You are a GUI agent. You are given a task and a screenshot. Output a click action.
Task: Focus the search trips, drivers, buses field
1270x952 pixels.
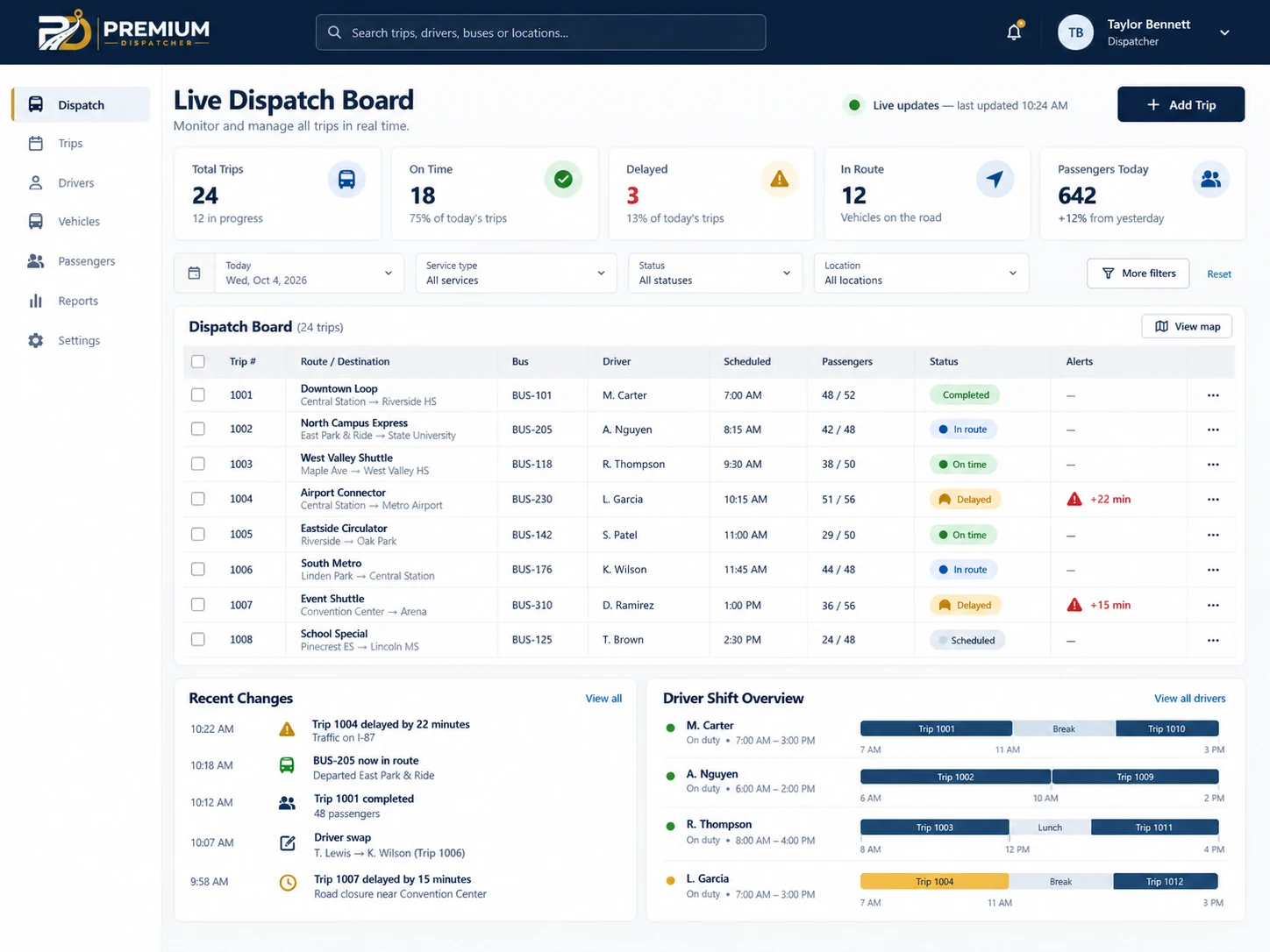pos(540,32)
